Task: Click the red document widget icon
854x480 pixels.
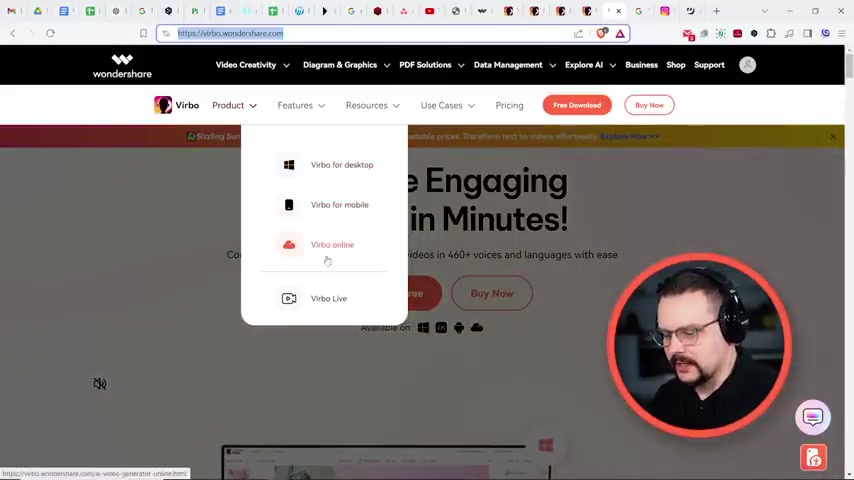Action: (x=813, y=458)
